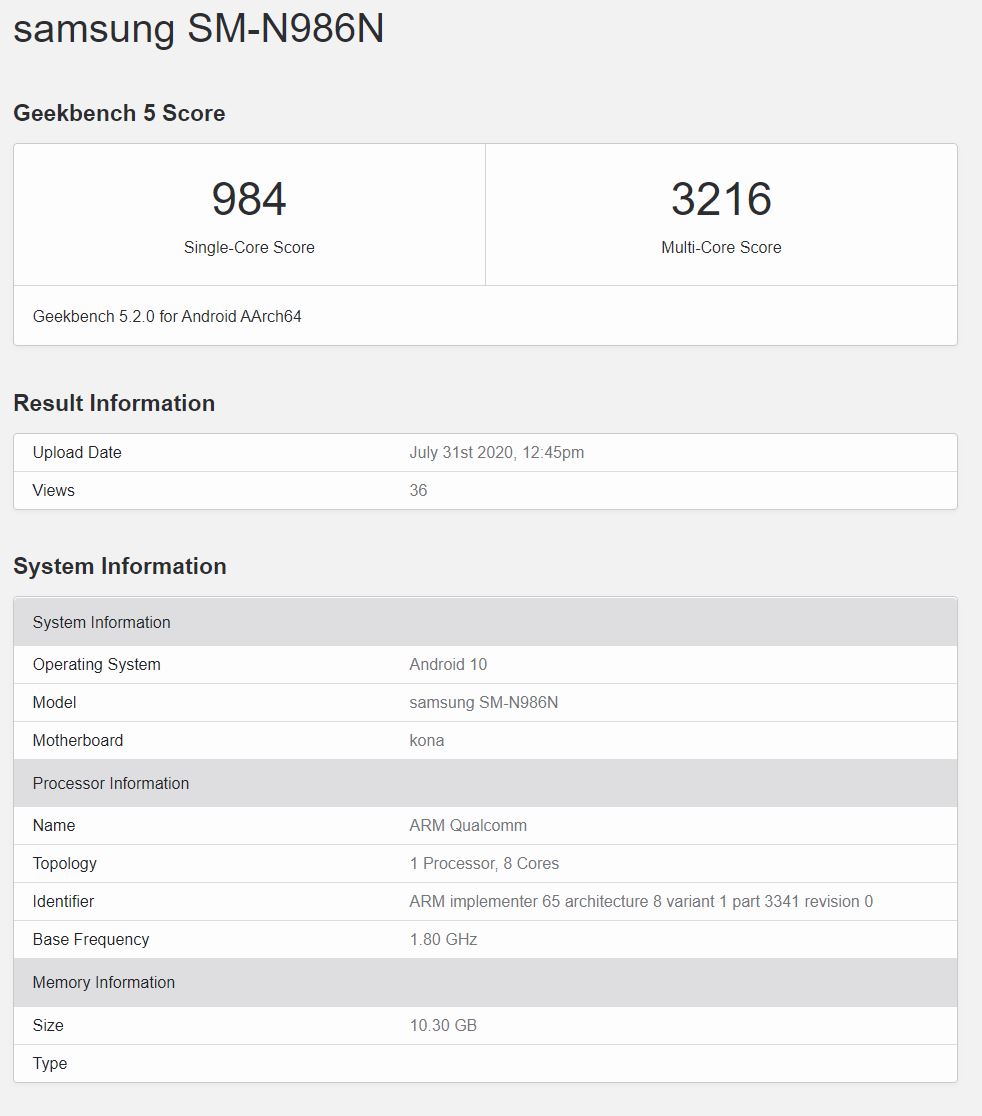This screenshot has width=982, height=1116.
Task: Select the 984 single-core score number
Action: tap(249, 199)
